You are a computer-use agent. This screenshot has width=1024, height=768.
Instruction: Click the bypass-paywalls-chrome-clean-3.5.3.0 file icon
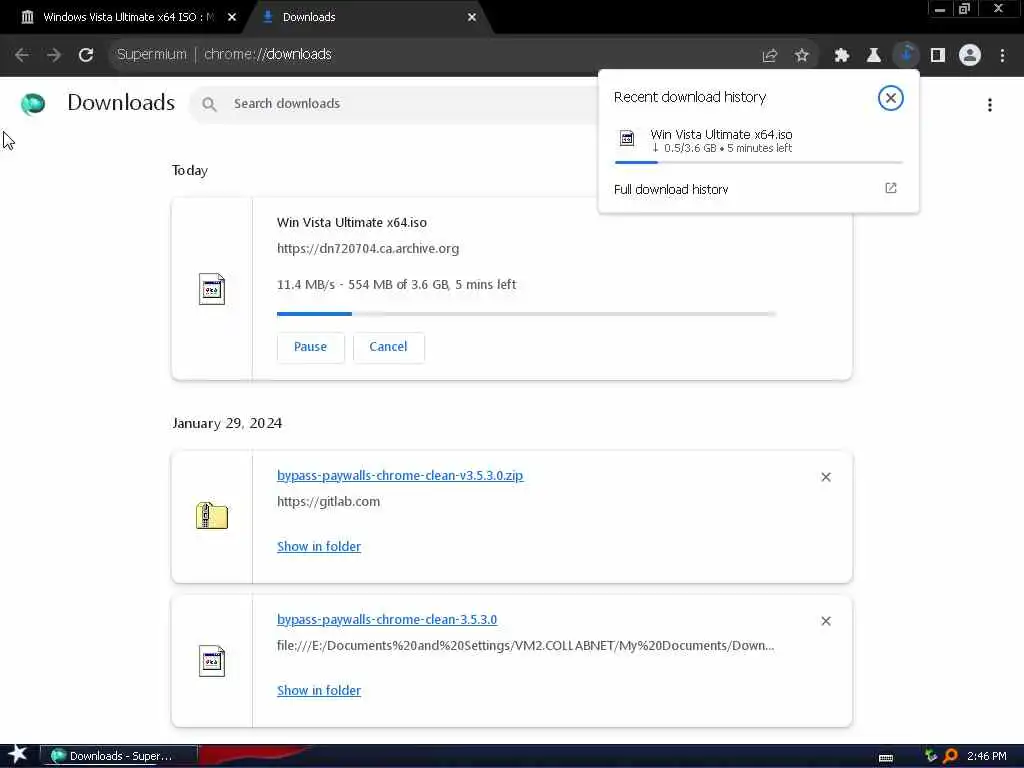coord(212,661)
